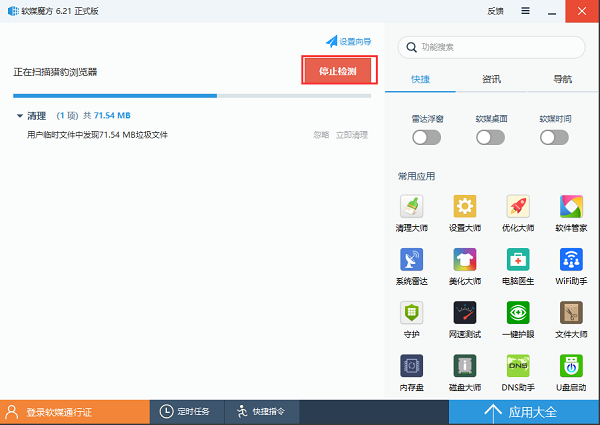Expand the 应用大全 panel
Viewport: 600px width, 425px height.
point(524,411)
